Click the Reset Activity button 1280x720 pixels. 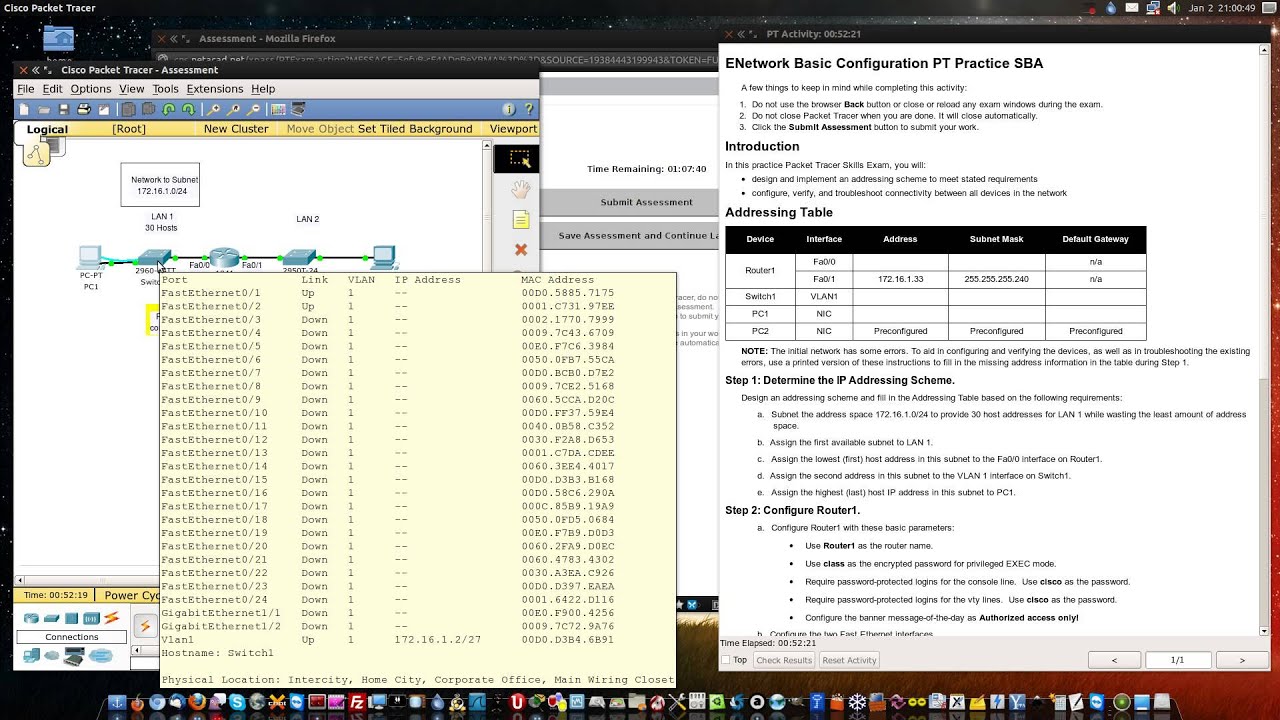pos(849,660)
